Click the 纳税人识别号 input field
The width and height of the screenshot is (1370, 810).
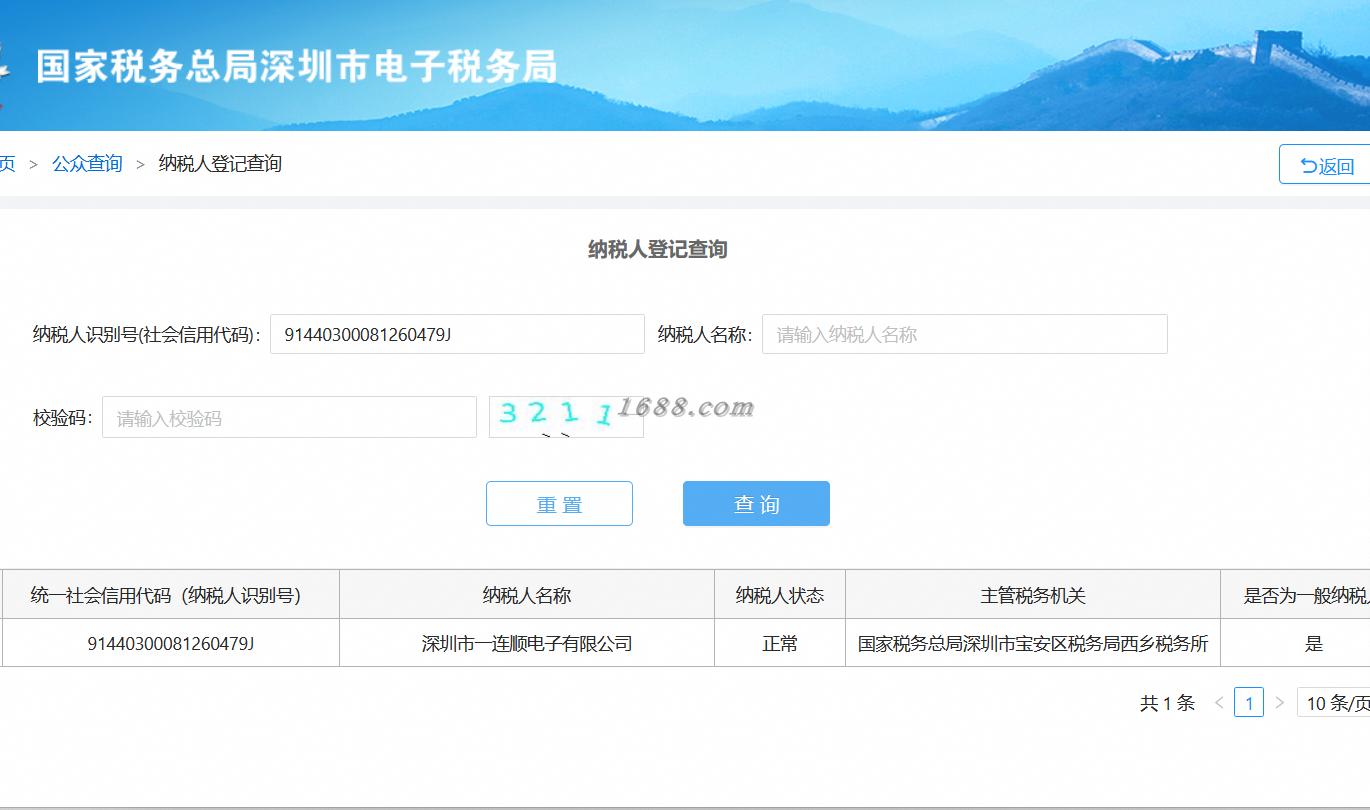pos(457,334)
